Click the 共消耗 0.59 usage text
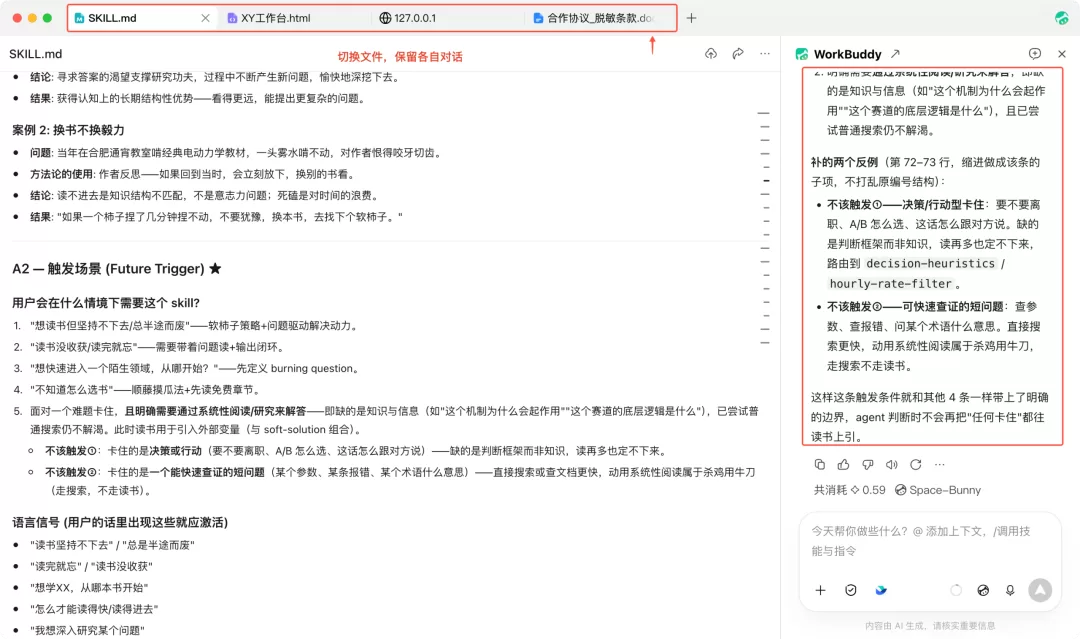This screenshot has width=1080, height=639. tap(849, 490)
